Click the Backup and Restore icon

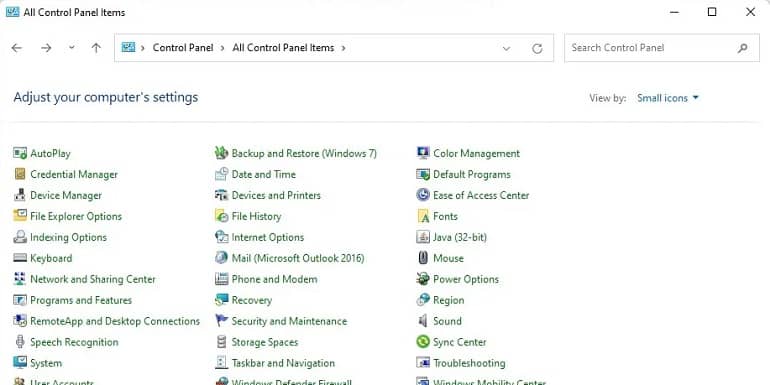coord(221,154)
